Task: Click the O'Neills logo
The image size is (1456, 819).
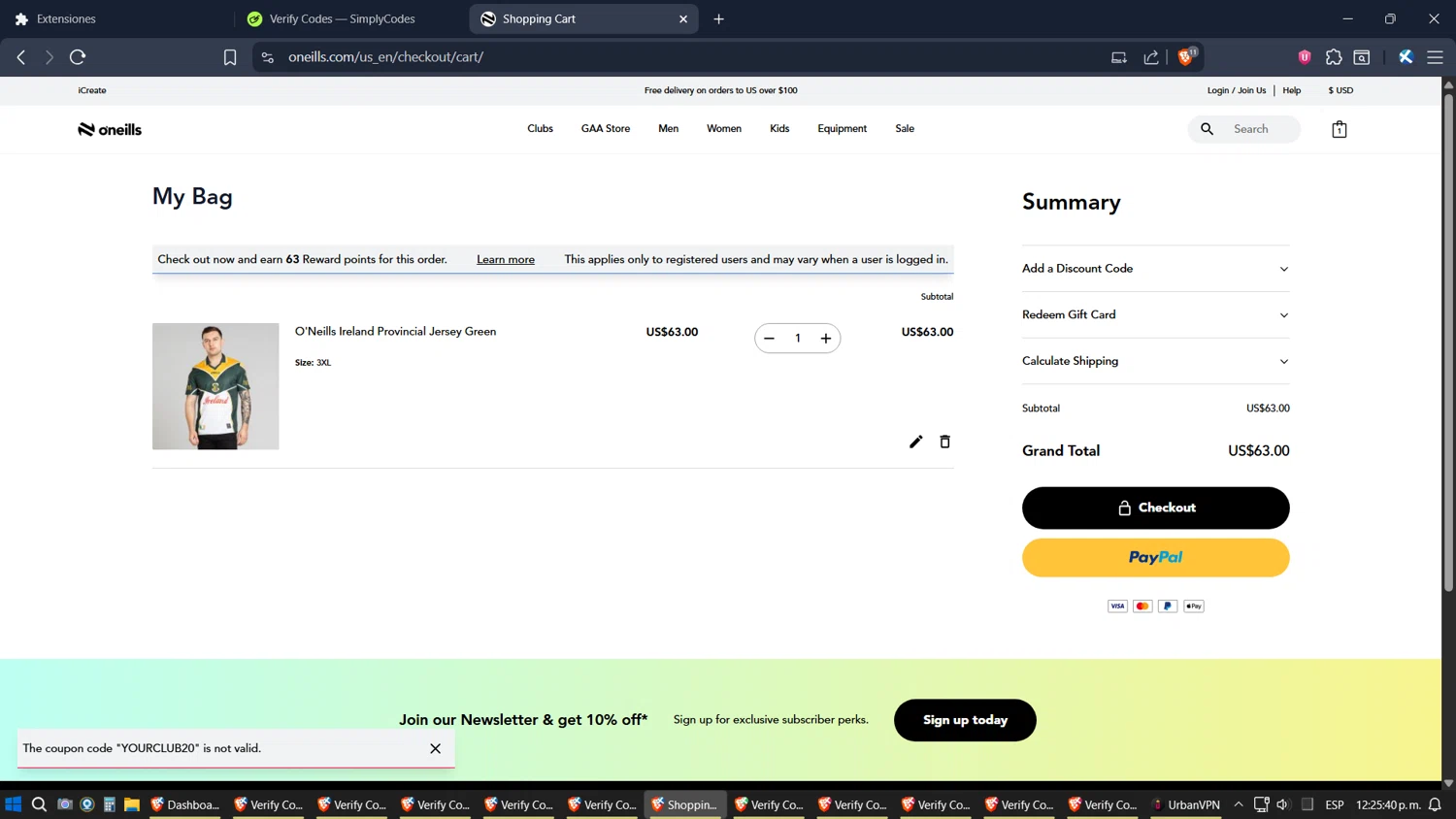Action: click(x=110, y=129)
